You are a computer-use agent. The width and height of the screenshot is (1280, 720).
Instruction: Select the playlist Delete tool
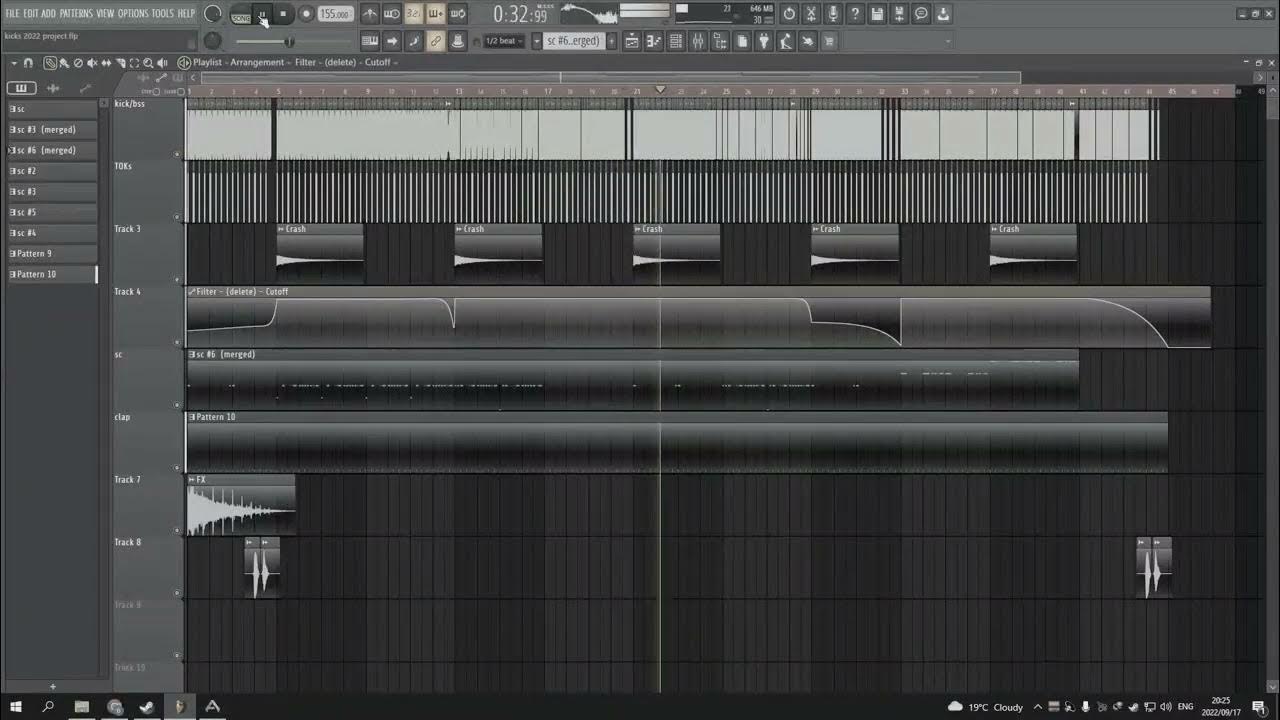[x=78, y=63]
